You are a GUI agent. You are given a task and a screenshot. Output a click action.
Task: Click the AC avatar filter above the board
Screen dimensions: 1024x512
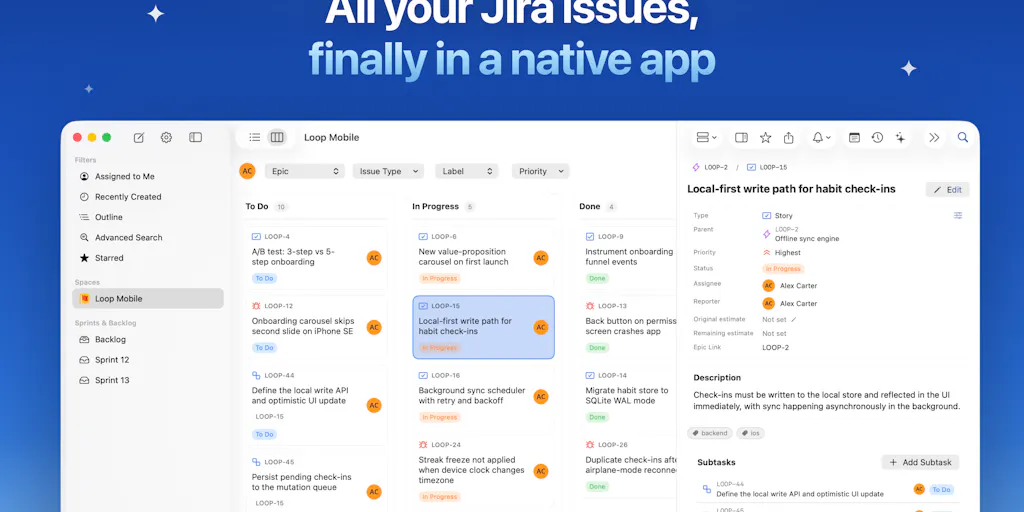247,171
